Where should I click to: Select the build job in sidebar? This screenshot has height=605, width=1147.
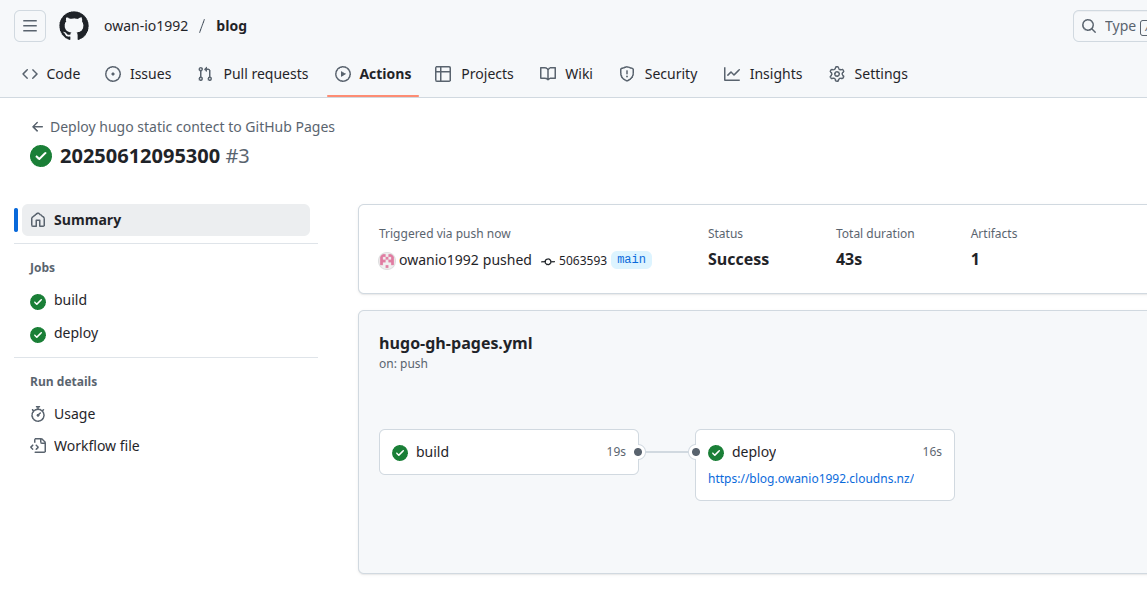tap(70, 300)
